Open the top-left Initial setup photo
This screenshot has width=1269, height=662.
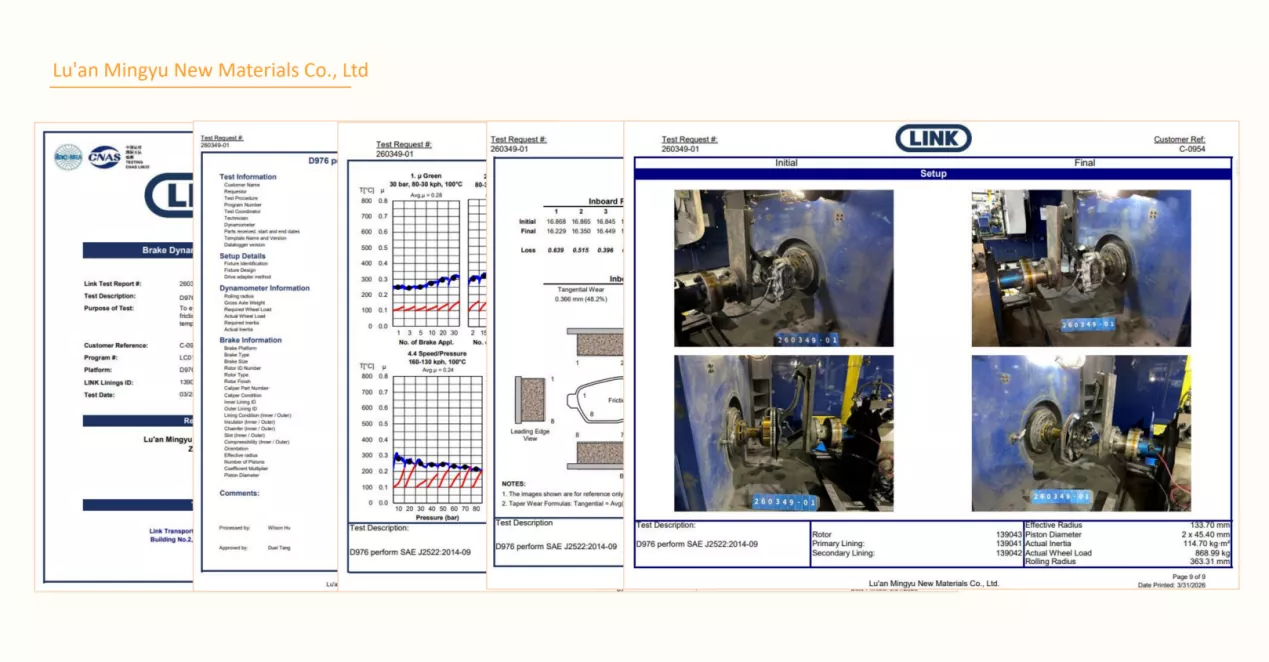pyautogui.click(x=783, y=268)
